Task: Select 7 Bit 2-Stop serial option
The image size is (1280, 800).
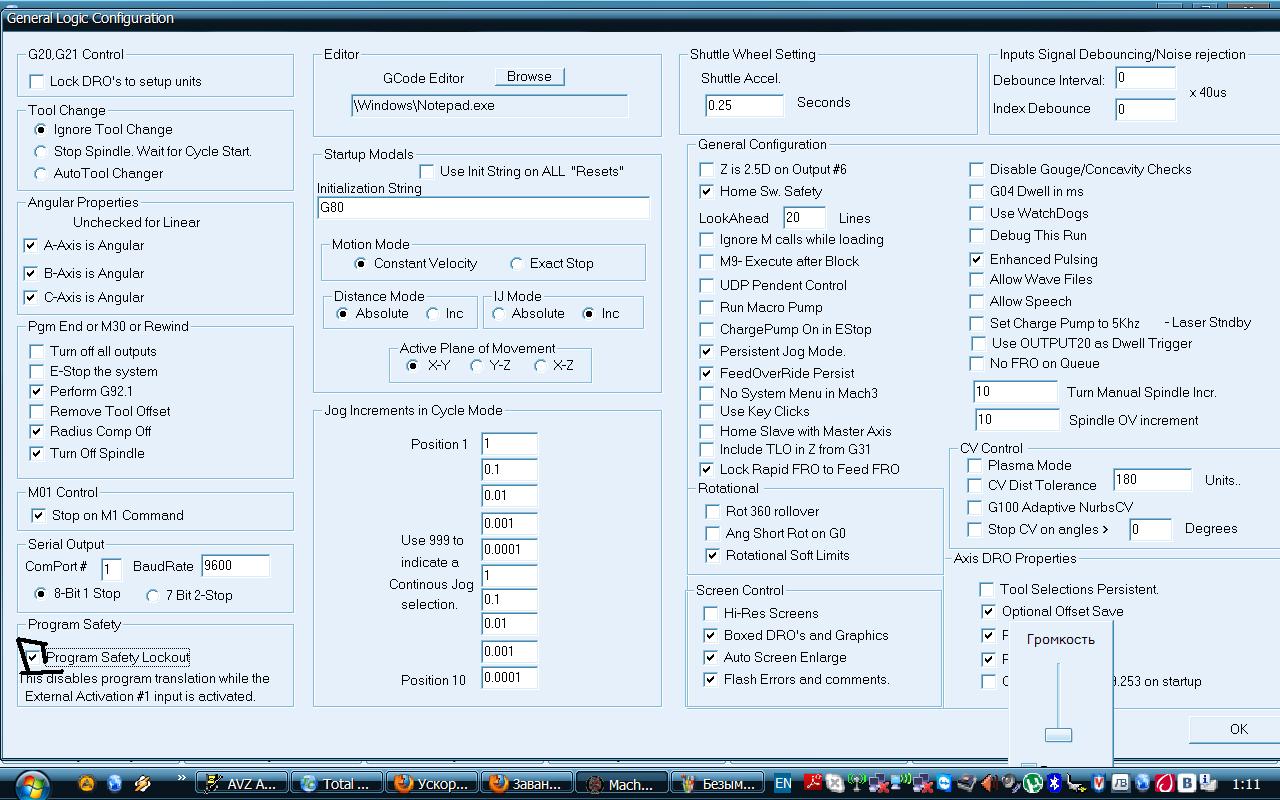Action: coord(152,595)
